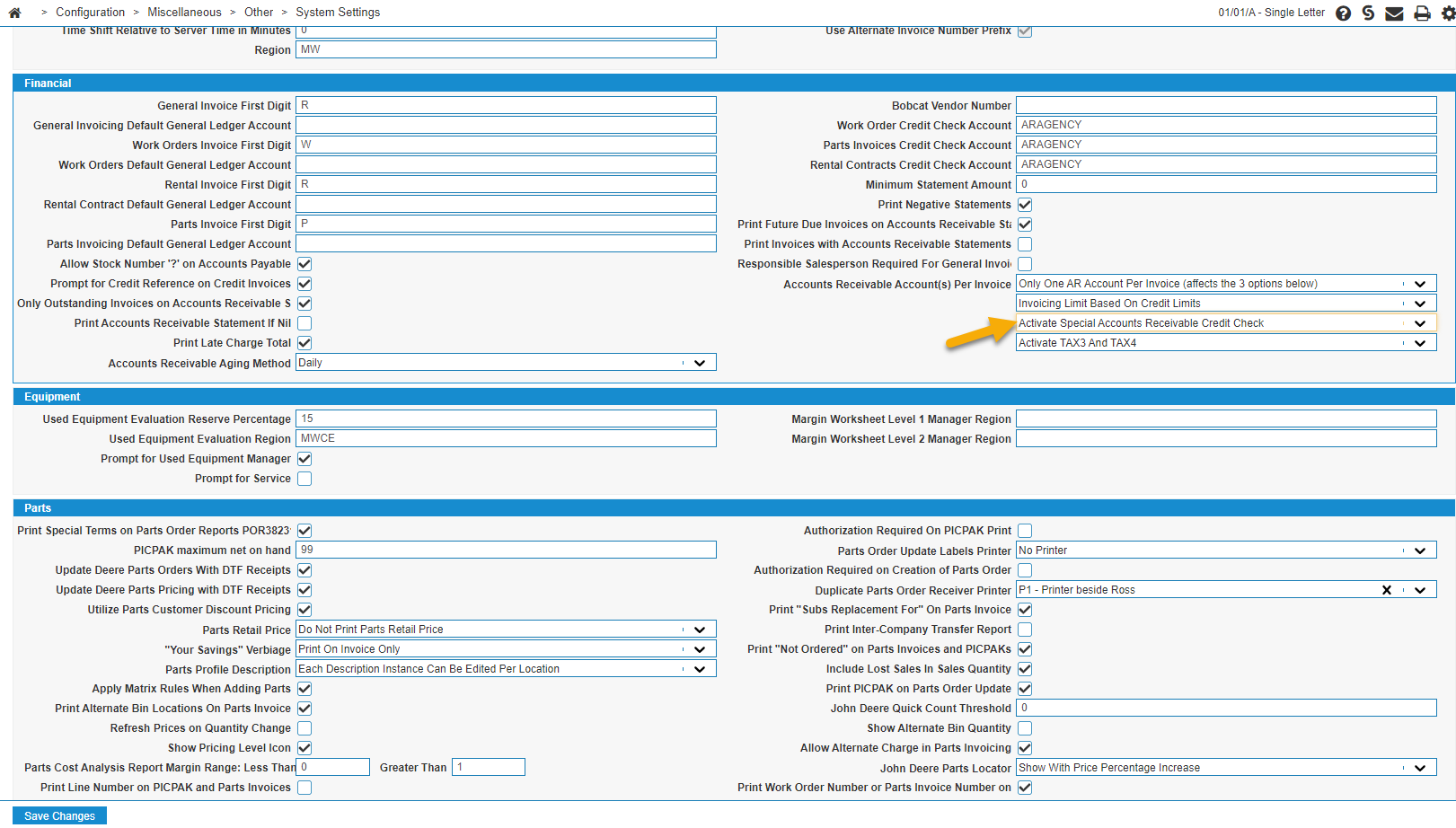Open Parts Profile Description dropdown
The width and height of the screenshot is (1456, 828).
click(x=506, y=669)
